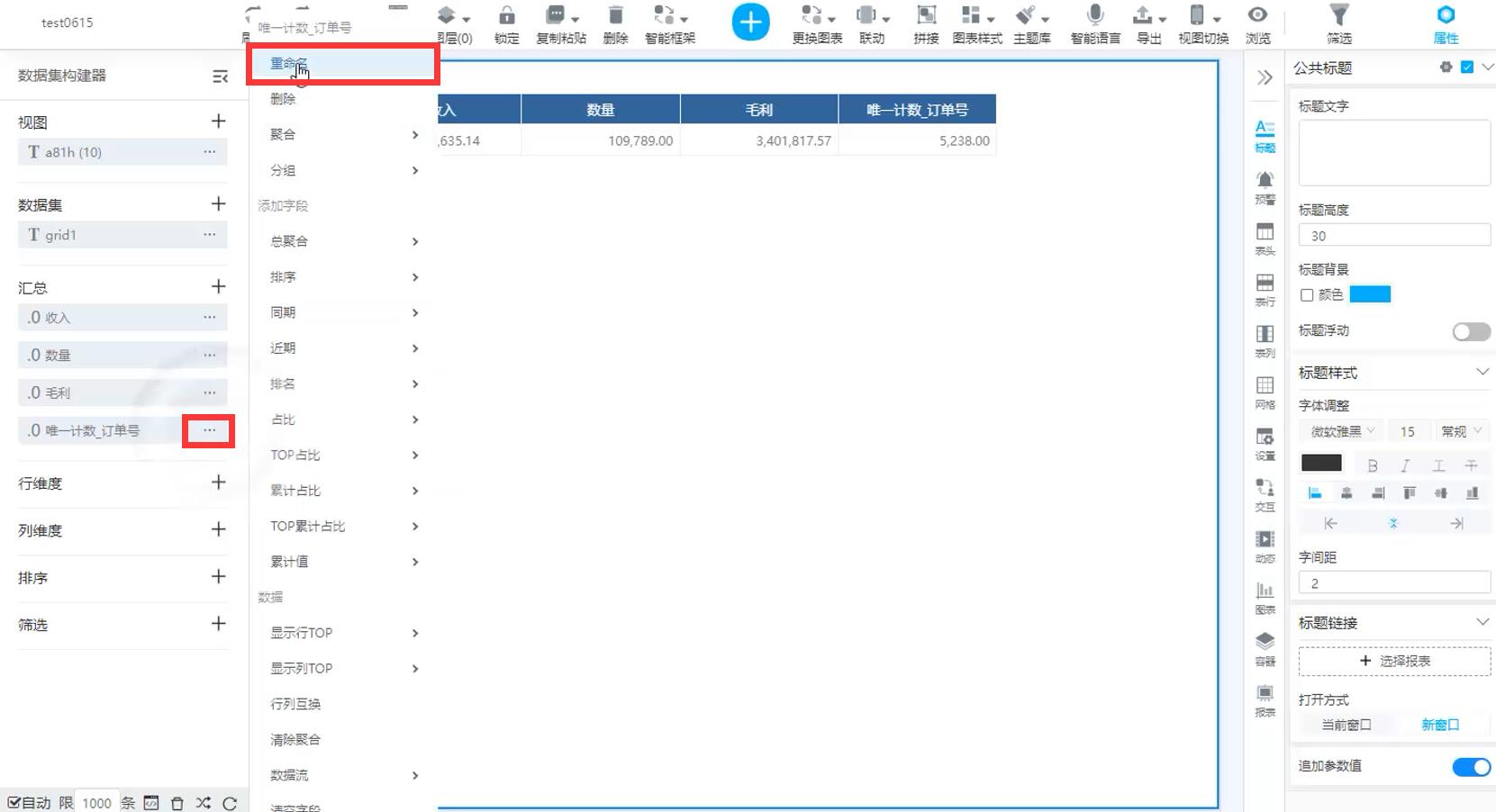Click the 选择报表 button
This screenshot has height=812, width=1496.
pos(1394,661)
